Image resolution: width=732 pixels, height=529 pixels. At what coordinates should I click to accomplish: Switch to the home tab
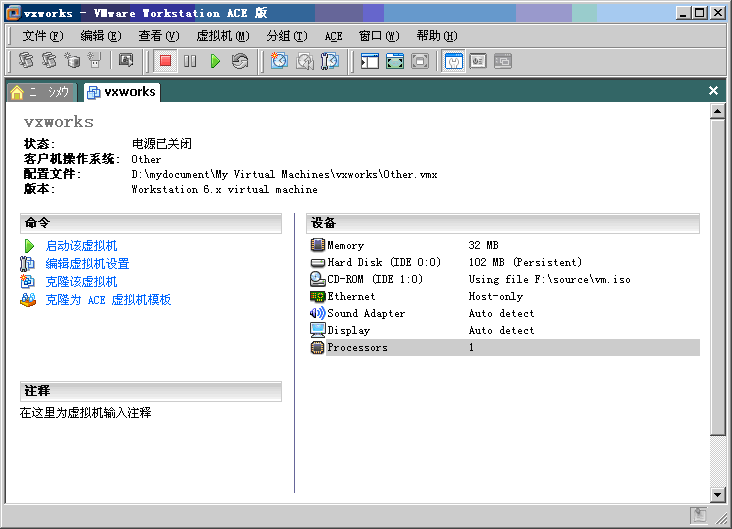click(42, 92)
